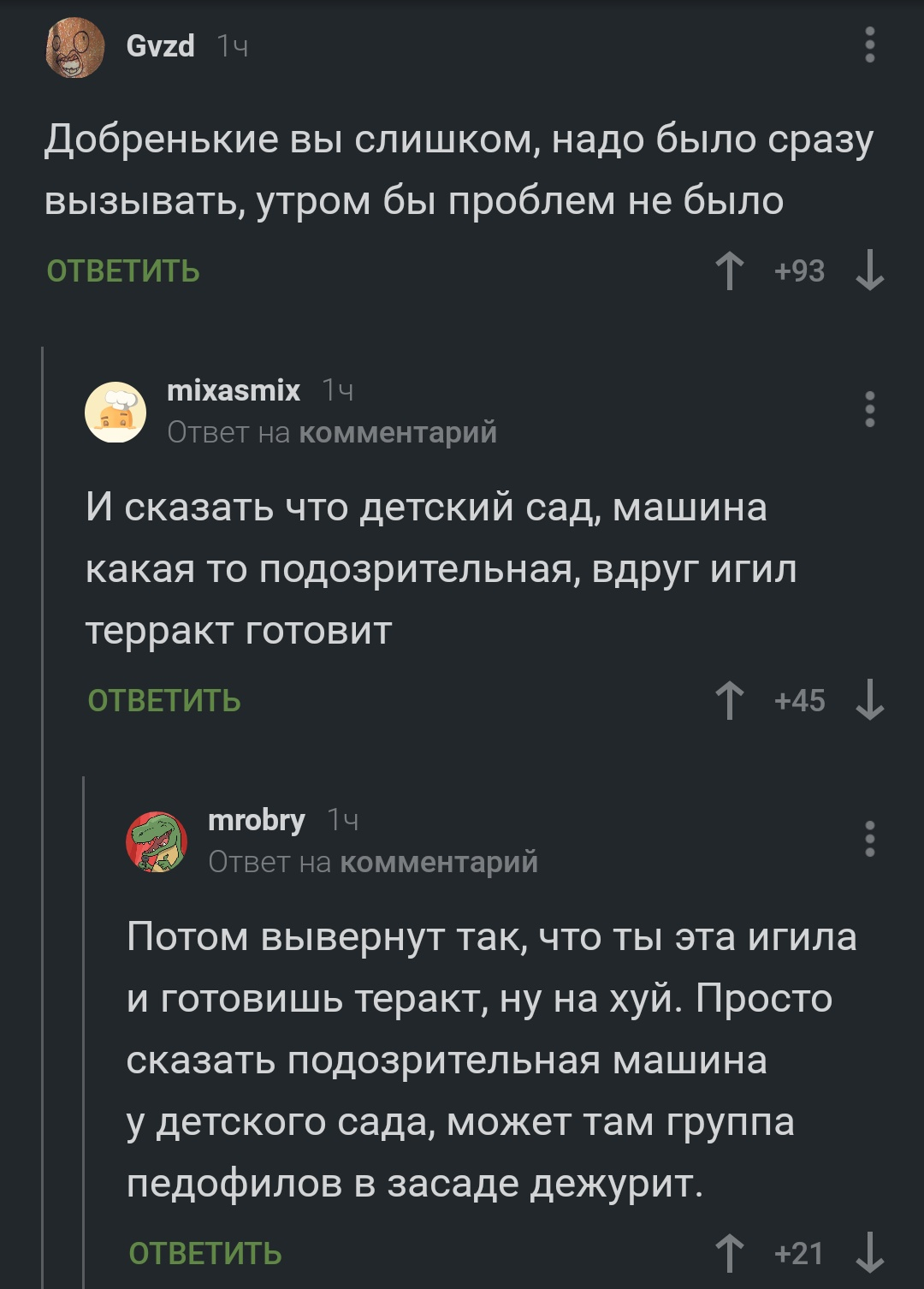Jump to parent comment from mrobry reply
The width and height of the screenshot is (924, 1289).
pos(439,863)
